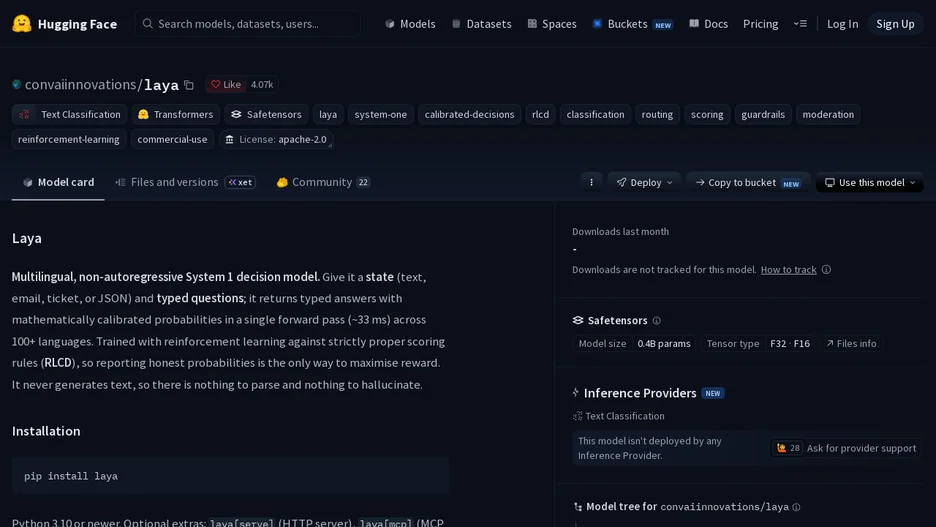936x527 pixels.
Task: Click the search models input field
Action: tap(247, 24)
